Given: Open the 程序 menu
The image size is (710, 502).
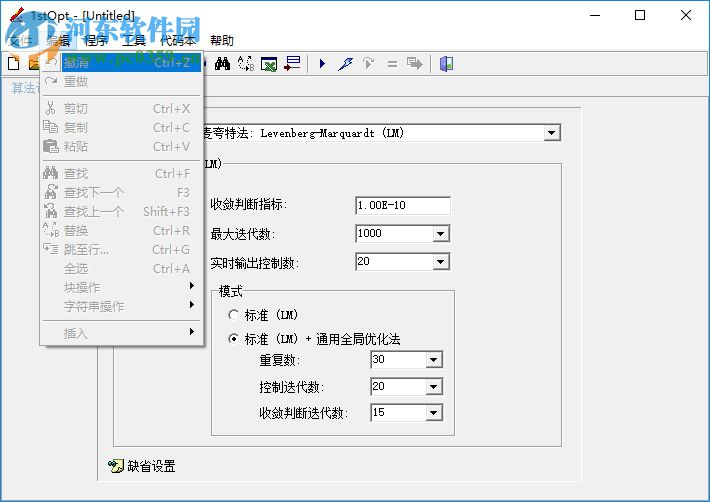Looking at the screenshot, I should (x=96, y=41).
